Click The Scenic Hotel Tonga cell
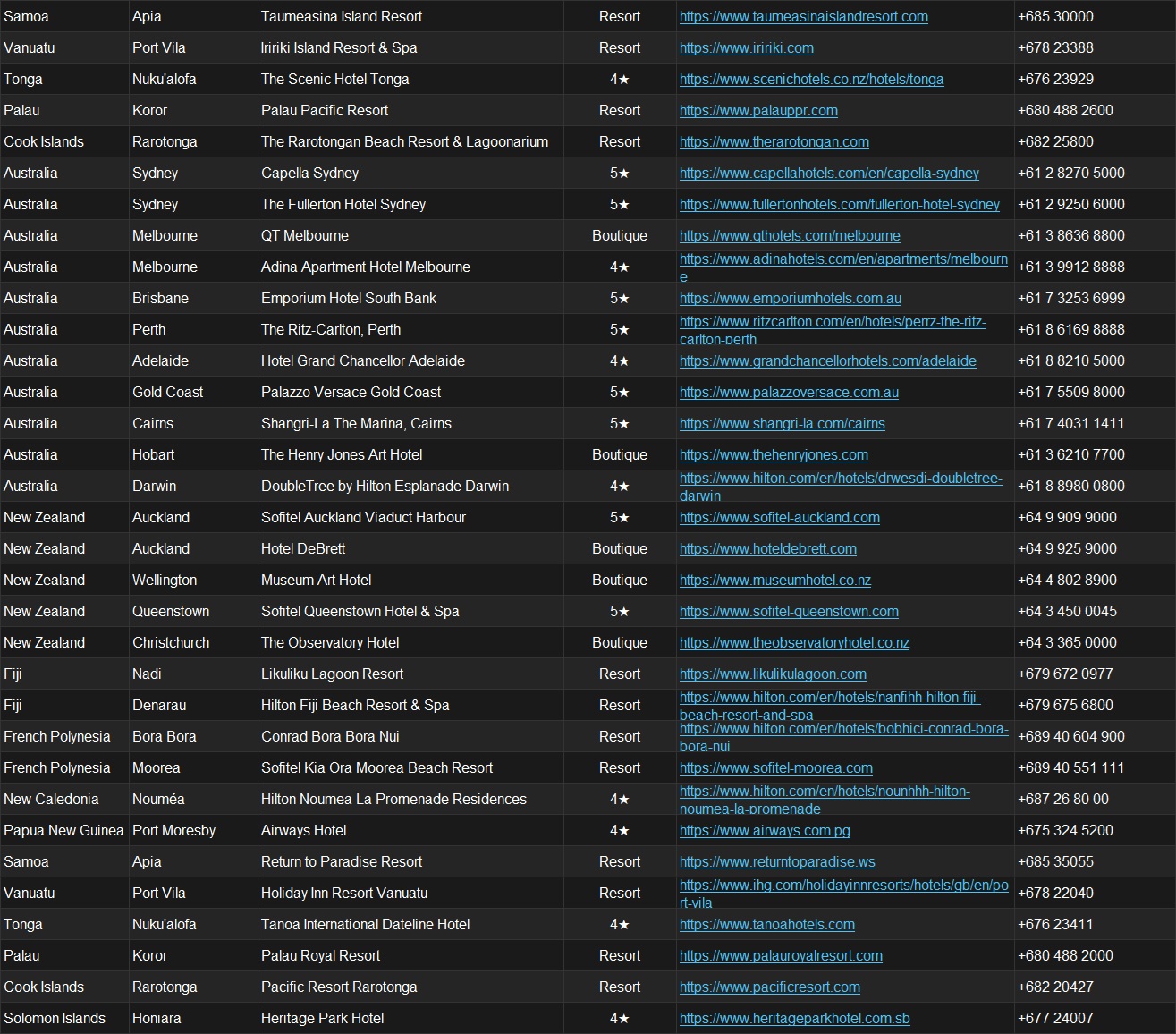The image size is (1176, 1034). [x=410, y=79]
